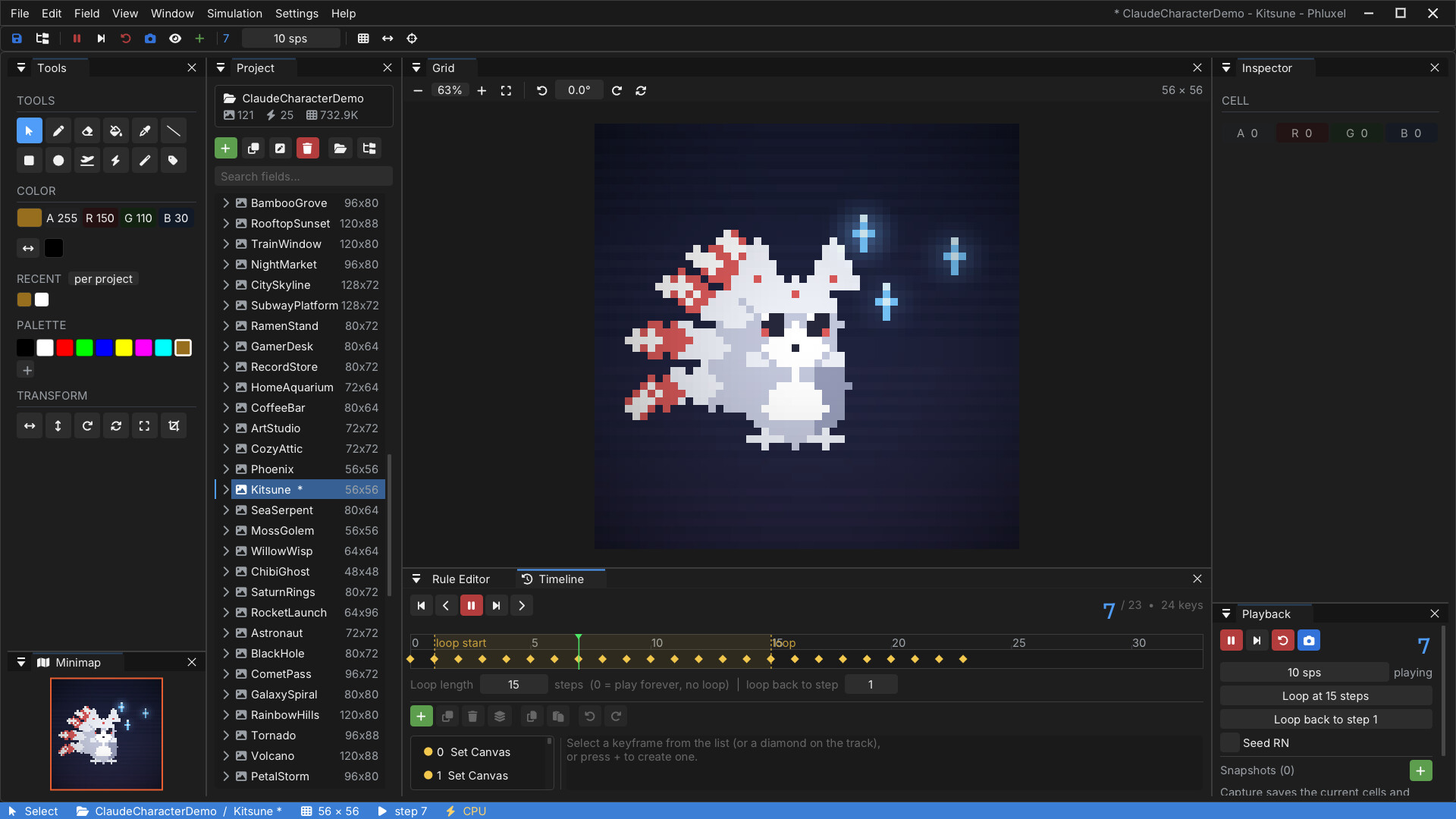Screen dimensions: 1456x819
Task: Save the project from the top toolbar
Action: tap(17, 38)
